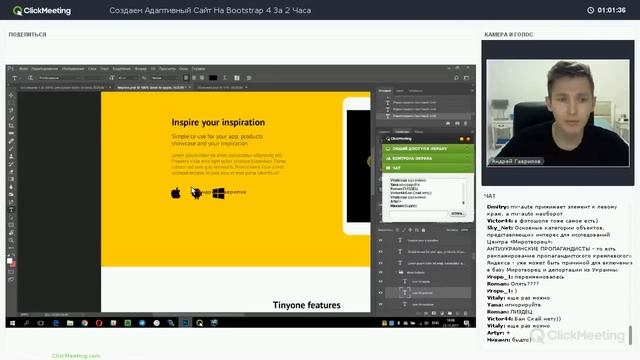640x360 pixels.
Task: Select the Eraser tool
Action: click(11, 171)
